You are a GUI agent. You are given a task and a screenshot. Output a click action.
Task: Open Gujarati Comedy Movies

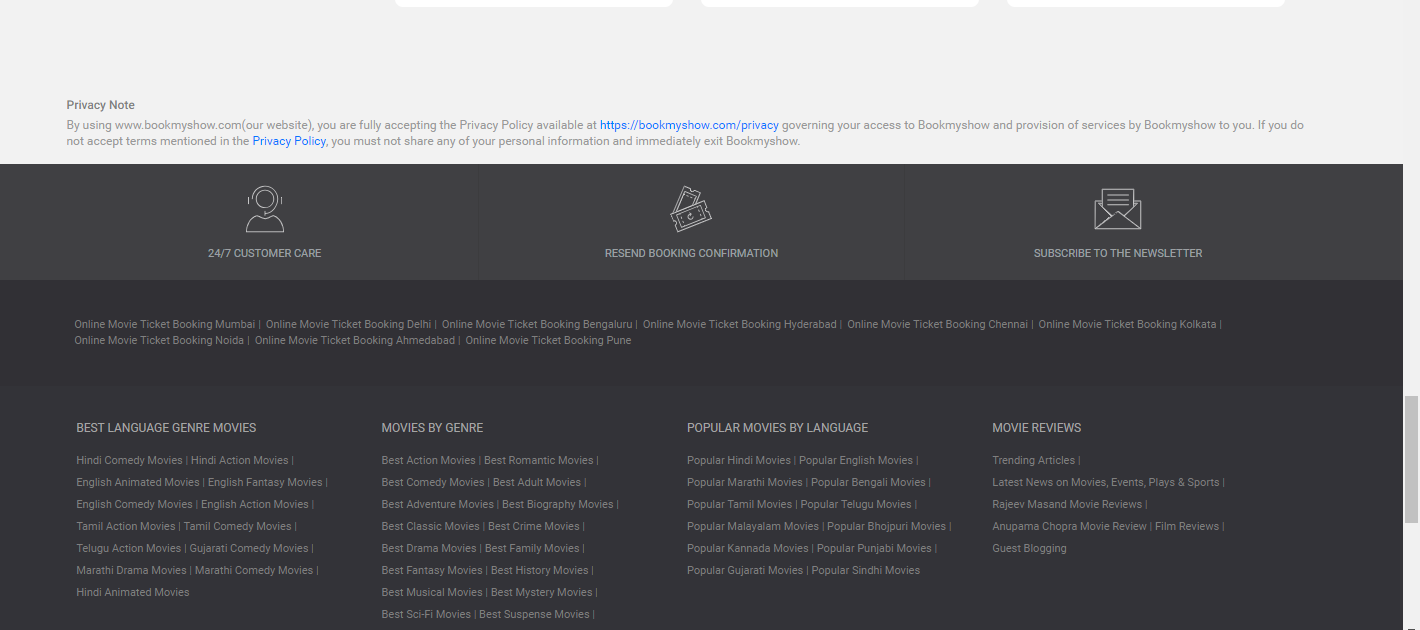(249, 548)
